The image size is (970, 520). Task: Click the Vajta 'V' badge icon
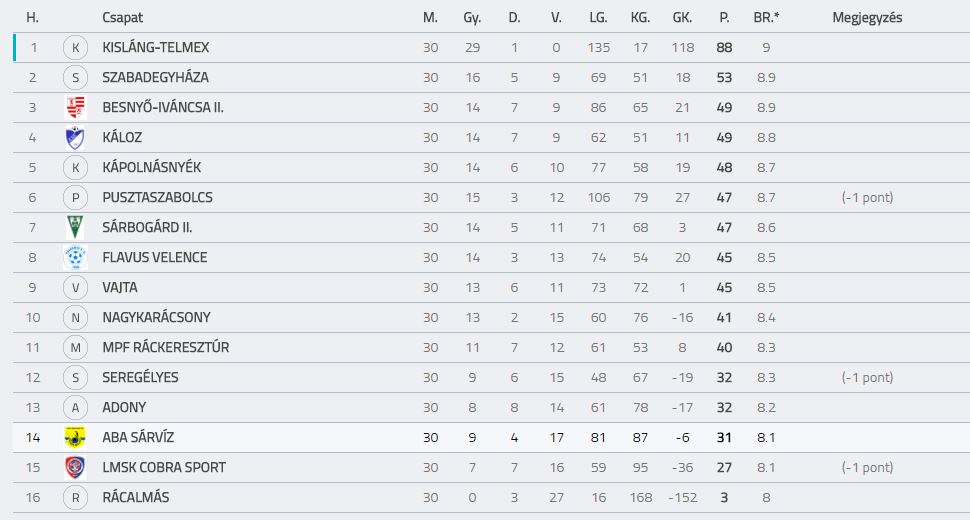pyautogui.click(x=75, y=288)
